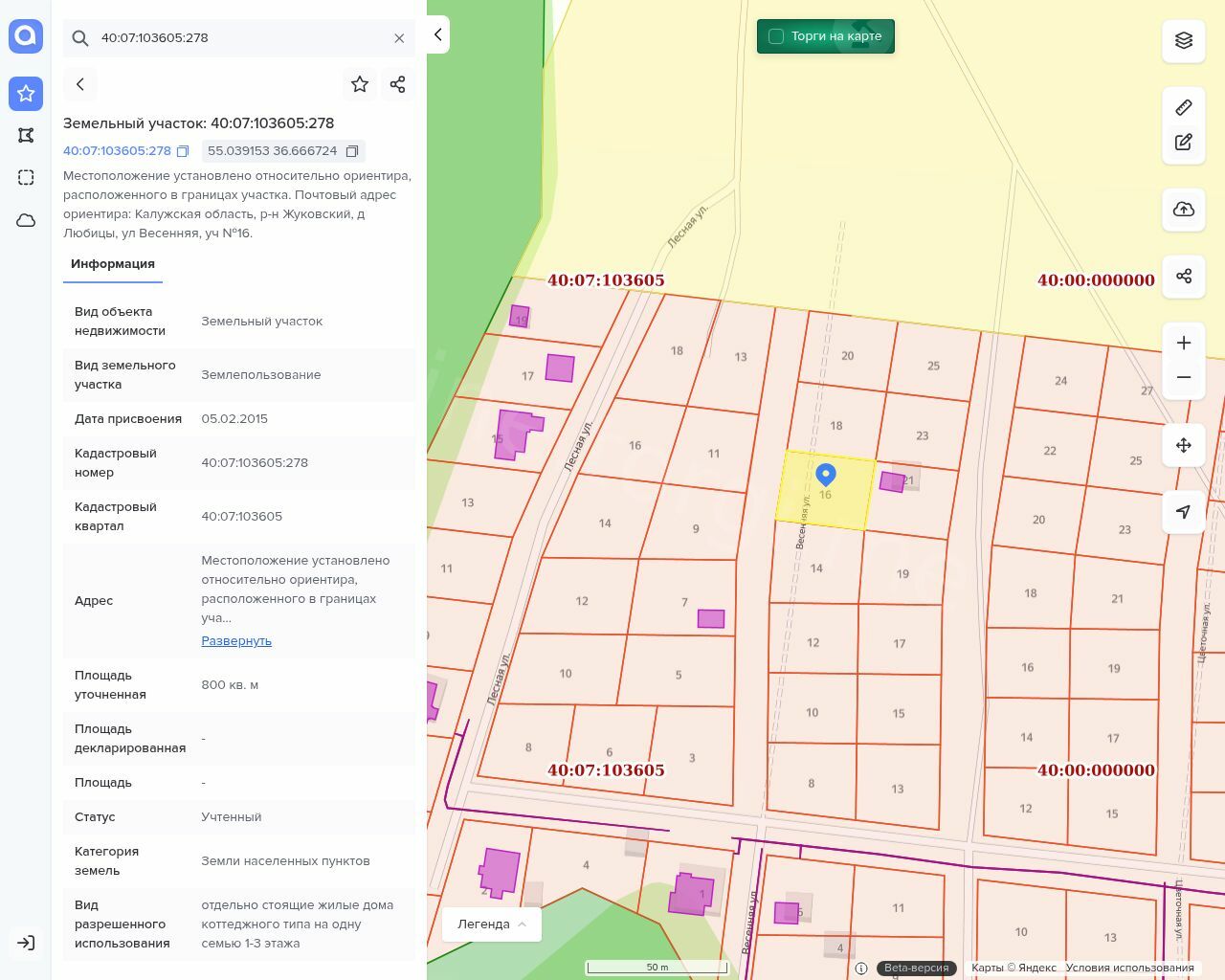This screenshot has height=980, width=1225.
Task: Open the map layers panel
Action: 1183,40
